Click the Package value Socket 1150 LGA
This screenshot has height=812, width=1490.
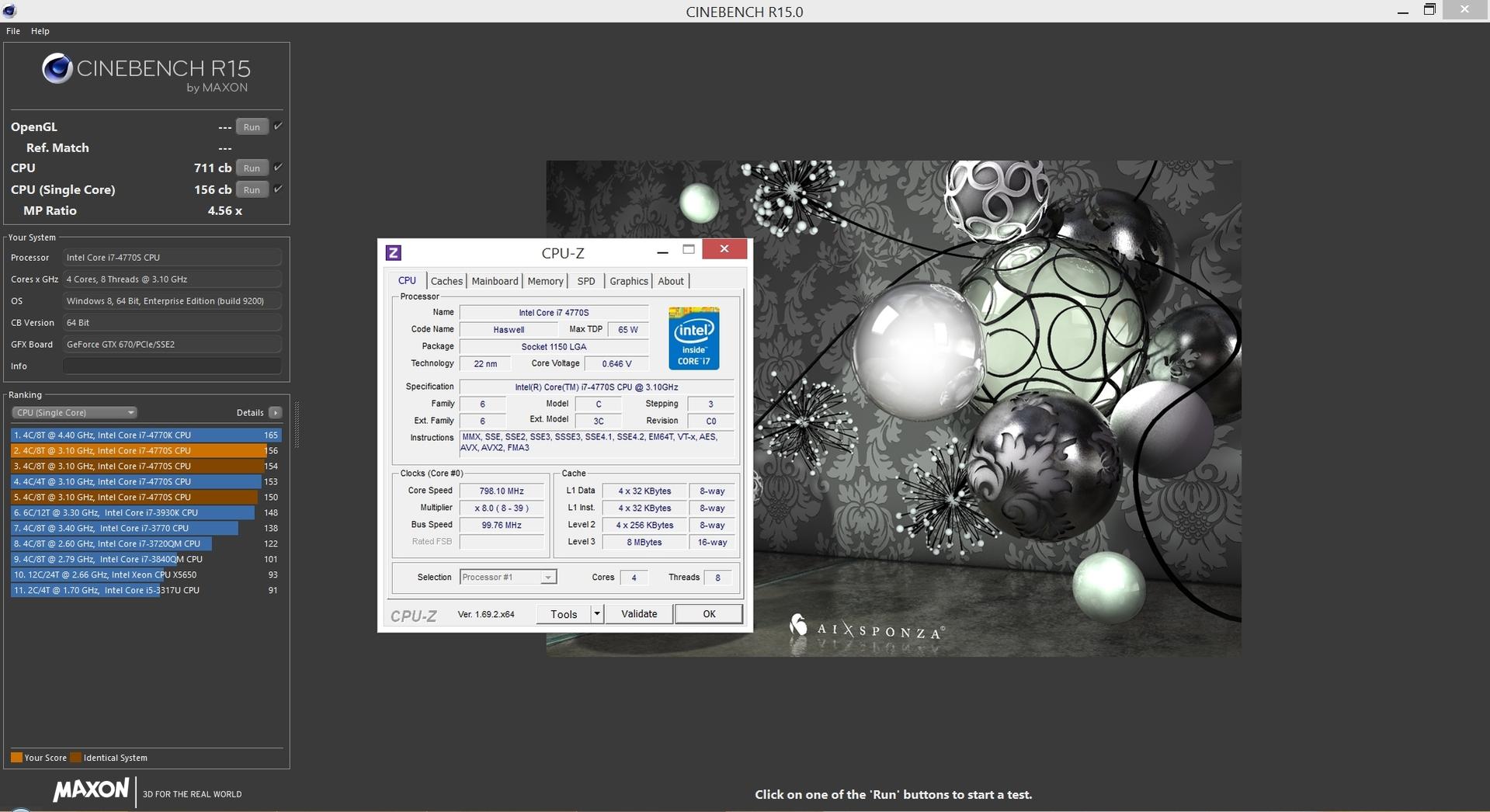pos(554,346)
